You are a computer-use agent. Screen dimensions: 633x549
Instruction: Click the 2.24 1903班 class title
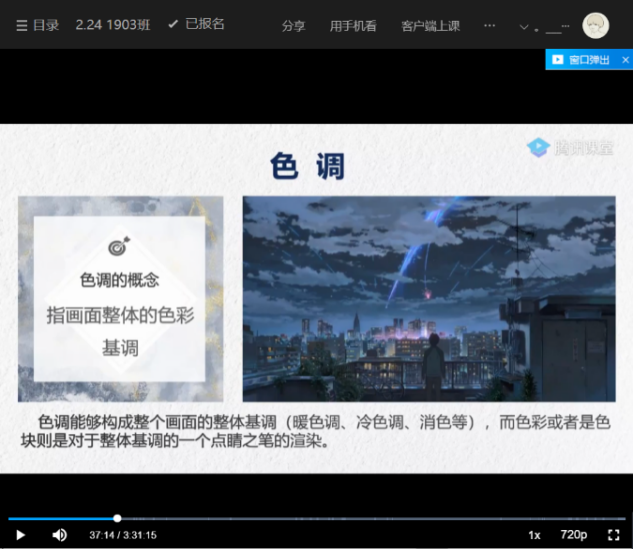[114, 24]
